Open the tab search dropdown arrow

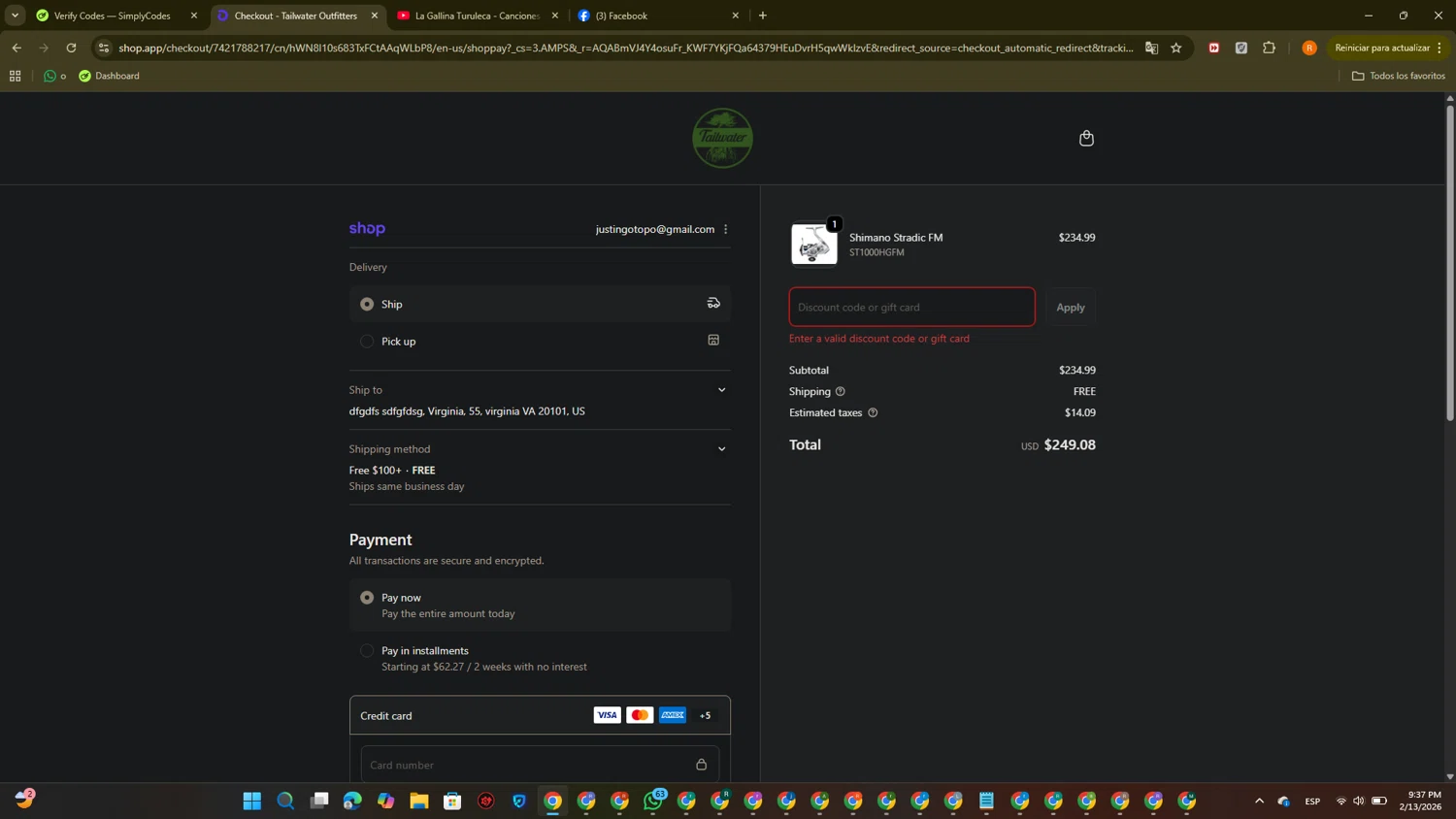(x=15, y=16)
